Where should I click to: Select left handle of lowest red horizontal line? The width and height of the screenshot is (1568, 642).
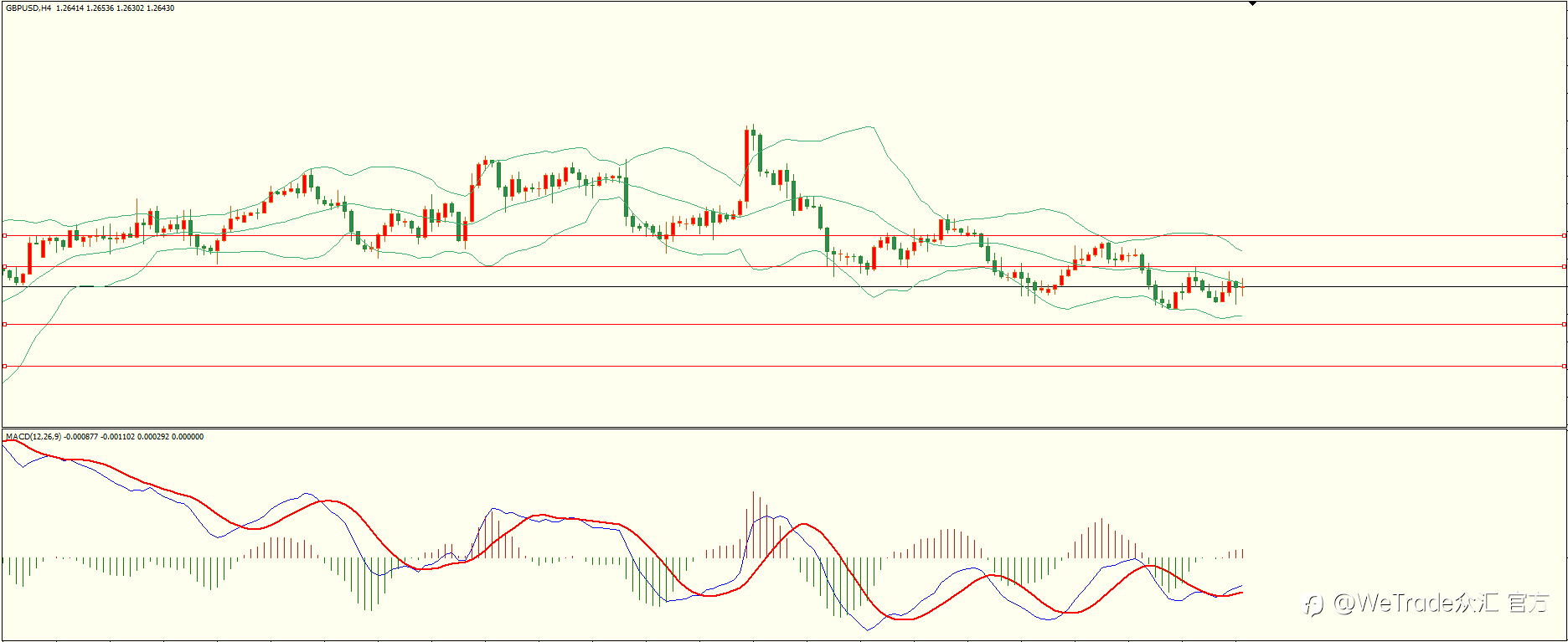(4, 366)
